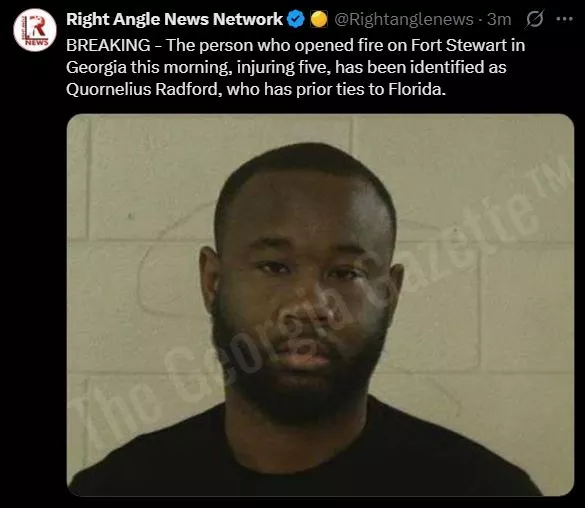Open the three-dot more options menu
The height and width of the screenshot is (508, 585).
coord(564,19)
